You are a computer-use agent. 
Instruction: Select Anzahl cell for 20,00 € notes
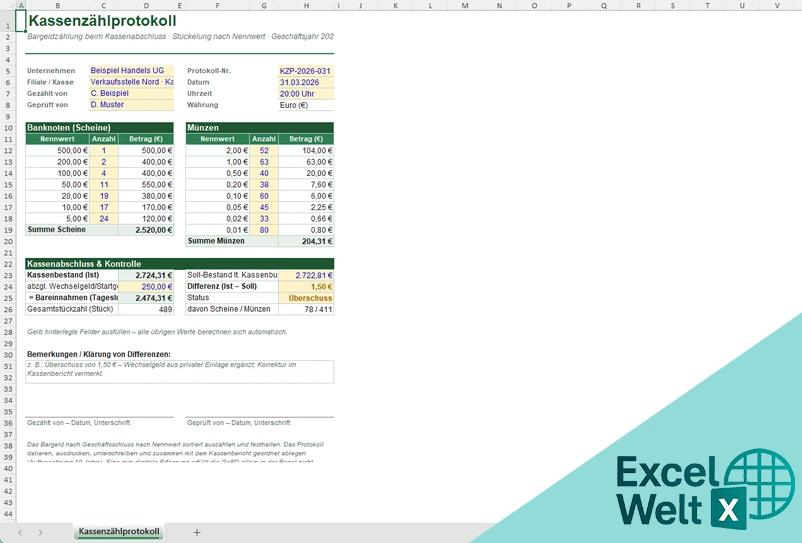(x=104, y=196)
